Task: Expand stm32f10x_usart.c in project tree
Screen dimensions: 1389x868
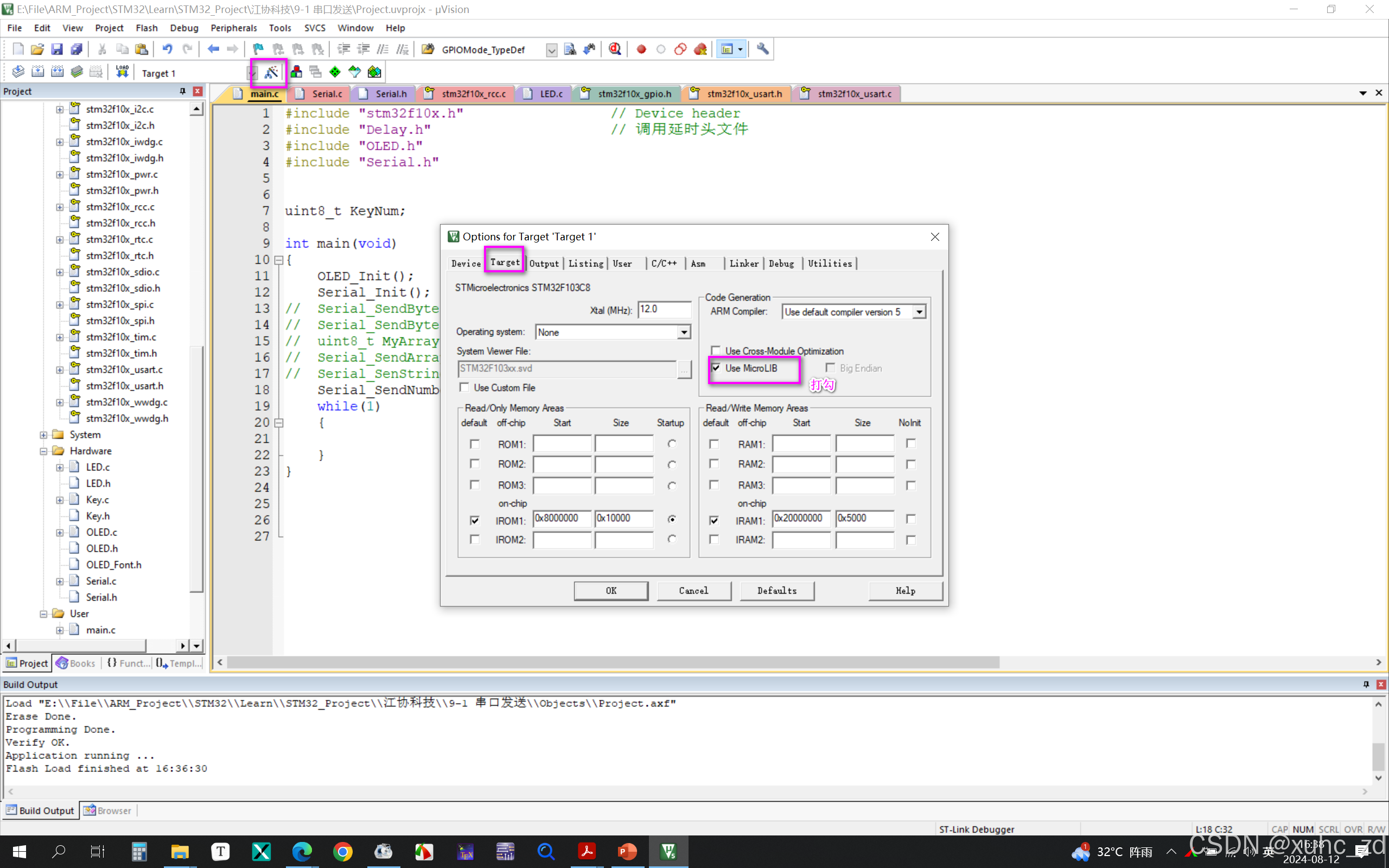Action: 60,369
